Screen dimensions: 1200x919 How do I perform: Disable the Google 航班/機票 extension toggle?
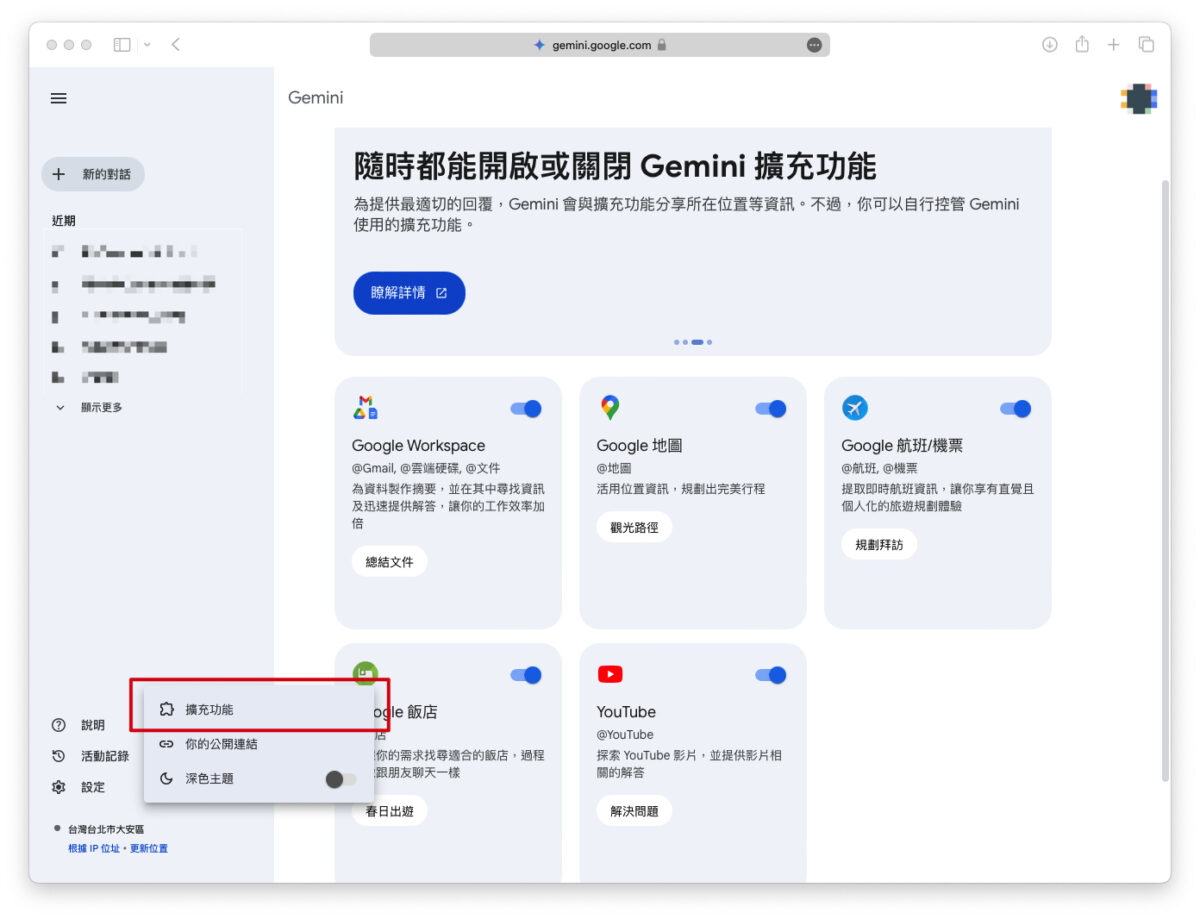[1016, 408]
